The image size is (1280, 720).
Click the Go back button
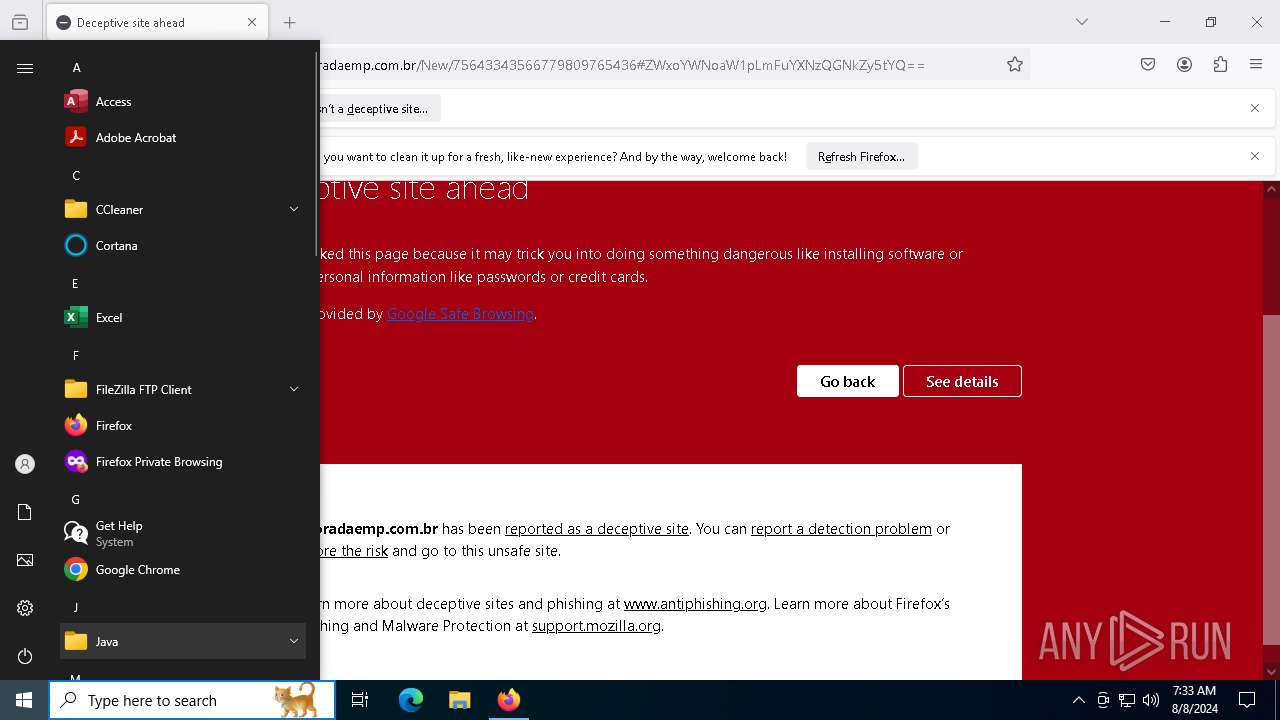(x=847, y=381)
